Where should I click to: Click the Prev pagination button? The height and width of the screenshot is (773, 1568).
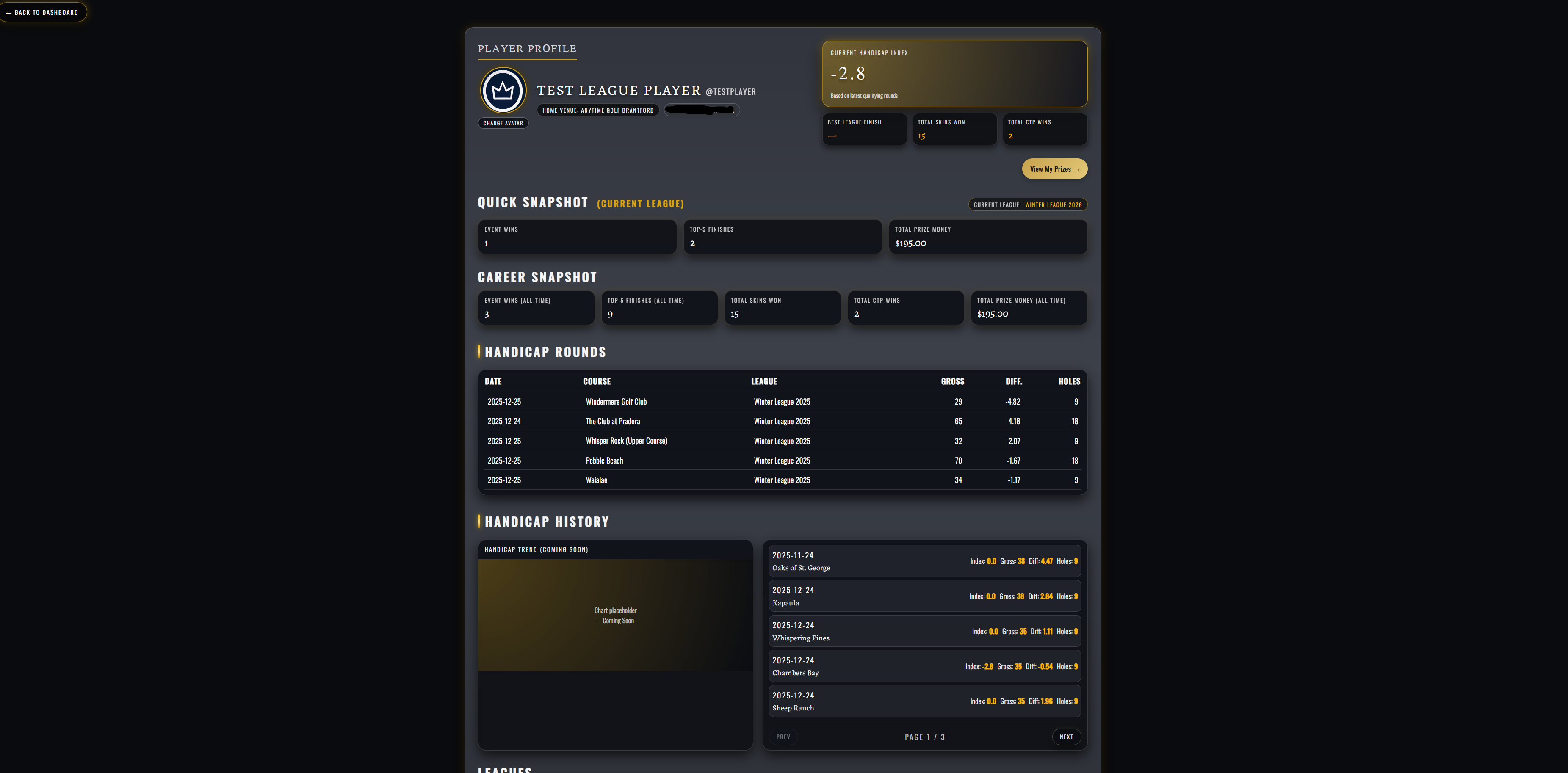click(x=783, y=737)
